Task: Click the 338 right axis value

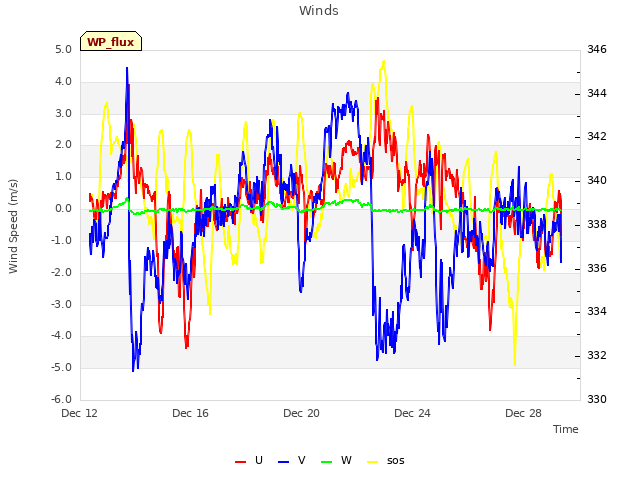Action: 597,224
